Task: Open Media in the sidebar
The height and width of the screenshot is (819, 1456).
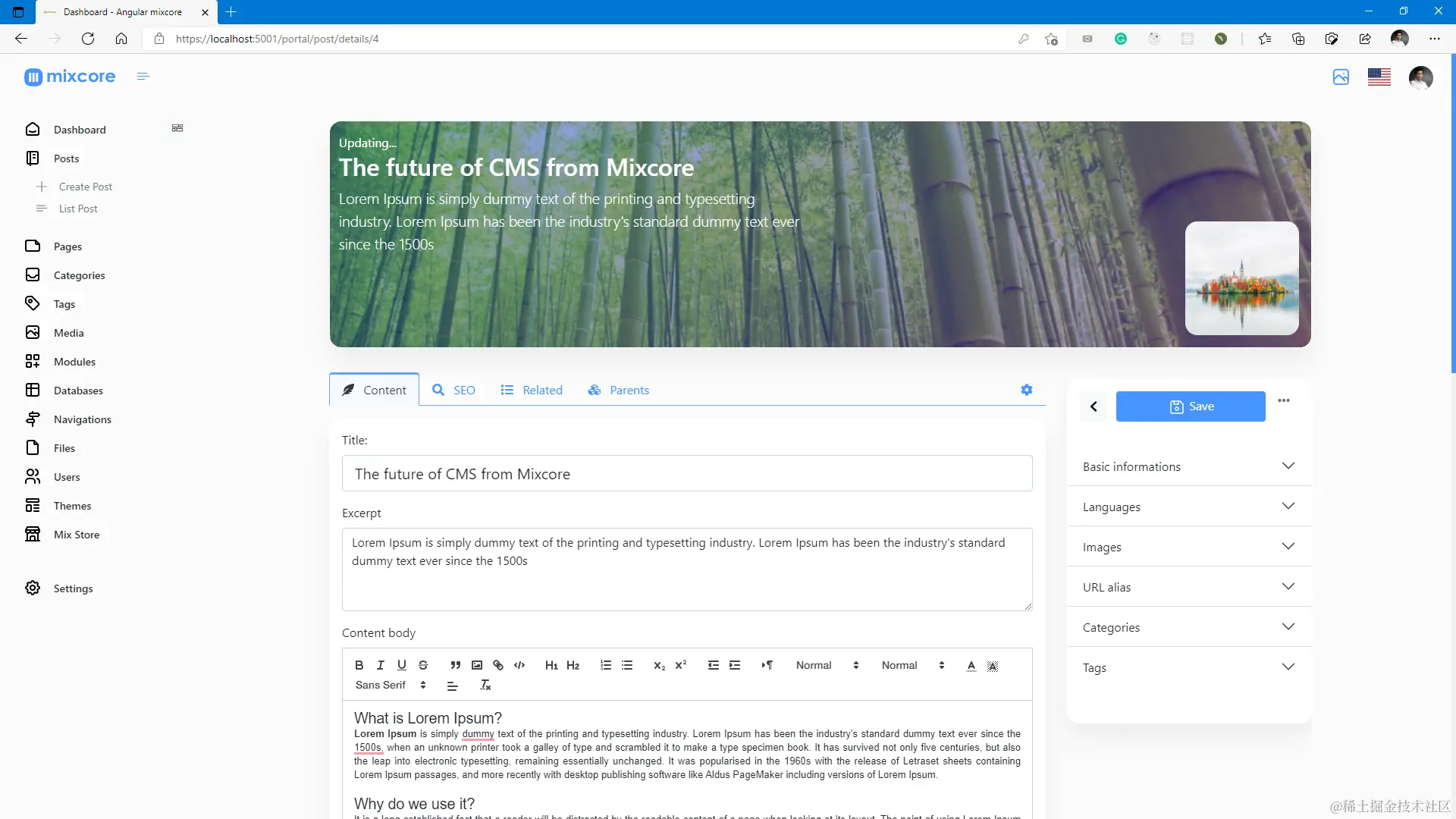Action: (x=68, y=333)
